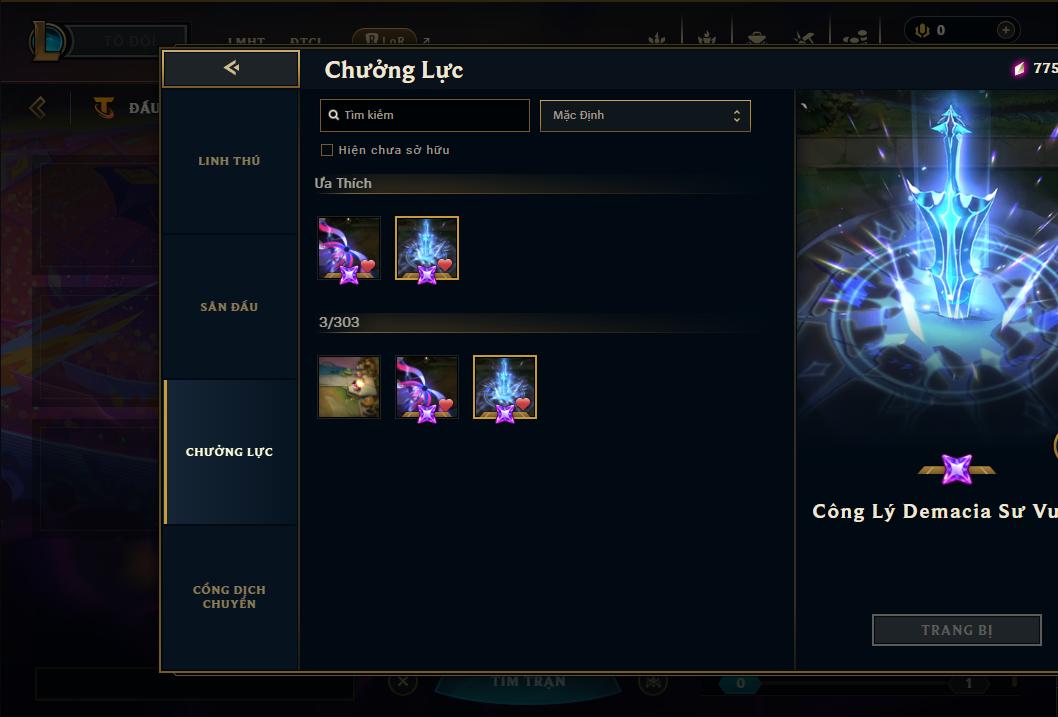Select the Chưởng Lực tab

[x=229, y=452]
